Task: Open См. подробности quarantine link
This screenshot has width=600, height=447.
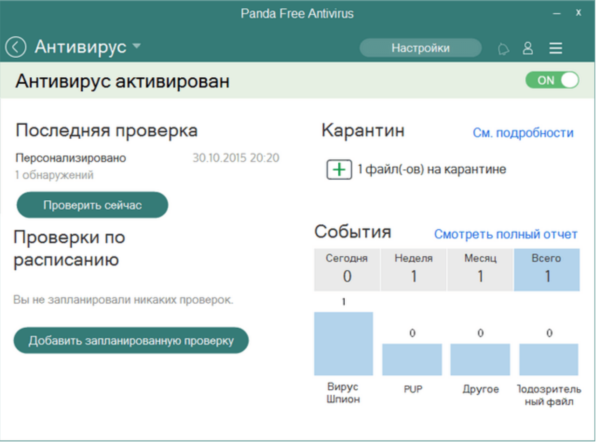Action: click(523, 133)
